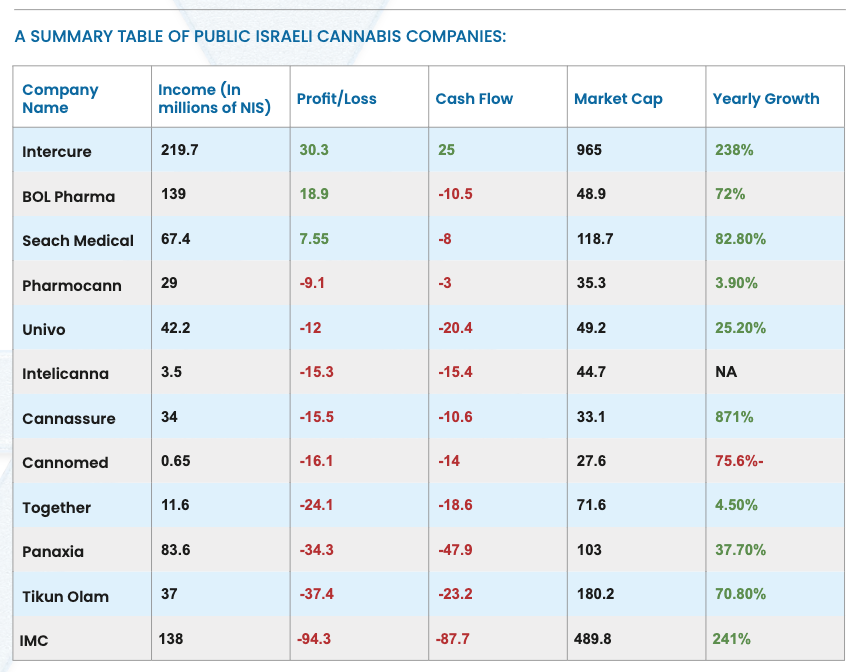
Task: Select the Together company name cell
Action: pyautogui.click(x=56, y=507)
